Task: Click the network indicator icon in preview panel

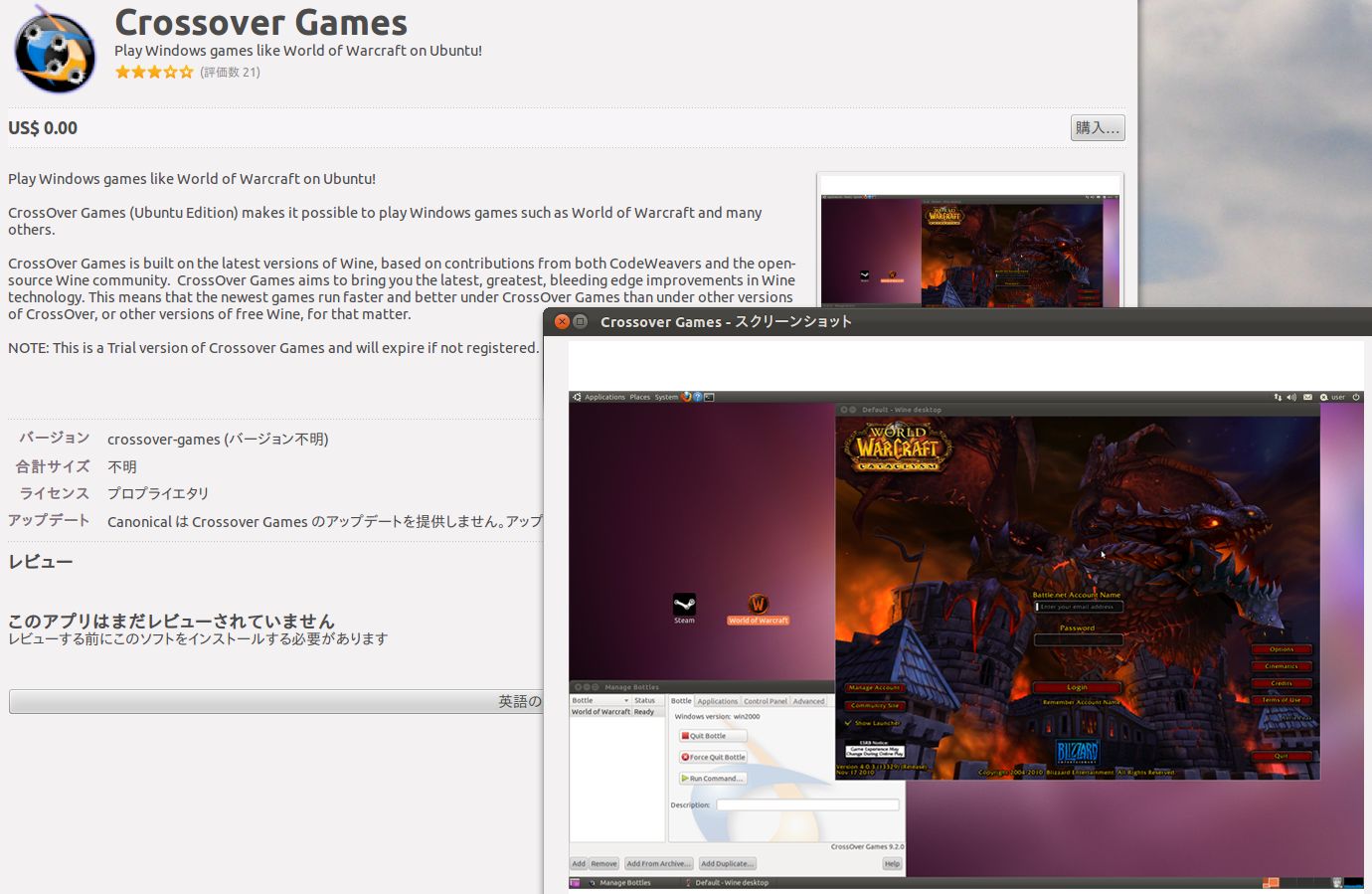Action: 1278,397
